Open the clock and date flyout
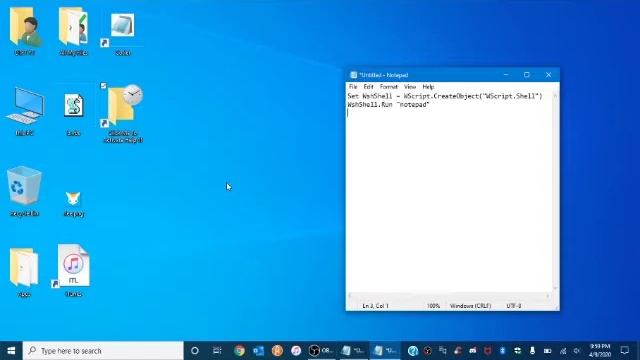Screen dimensions: 640x360 coord(599,351)
